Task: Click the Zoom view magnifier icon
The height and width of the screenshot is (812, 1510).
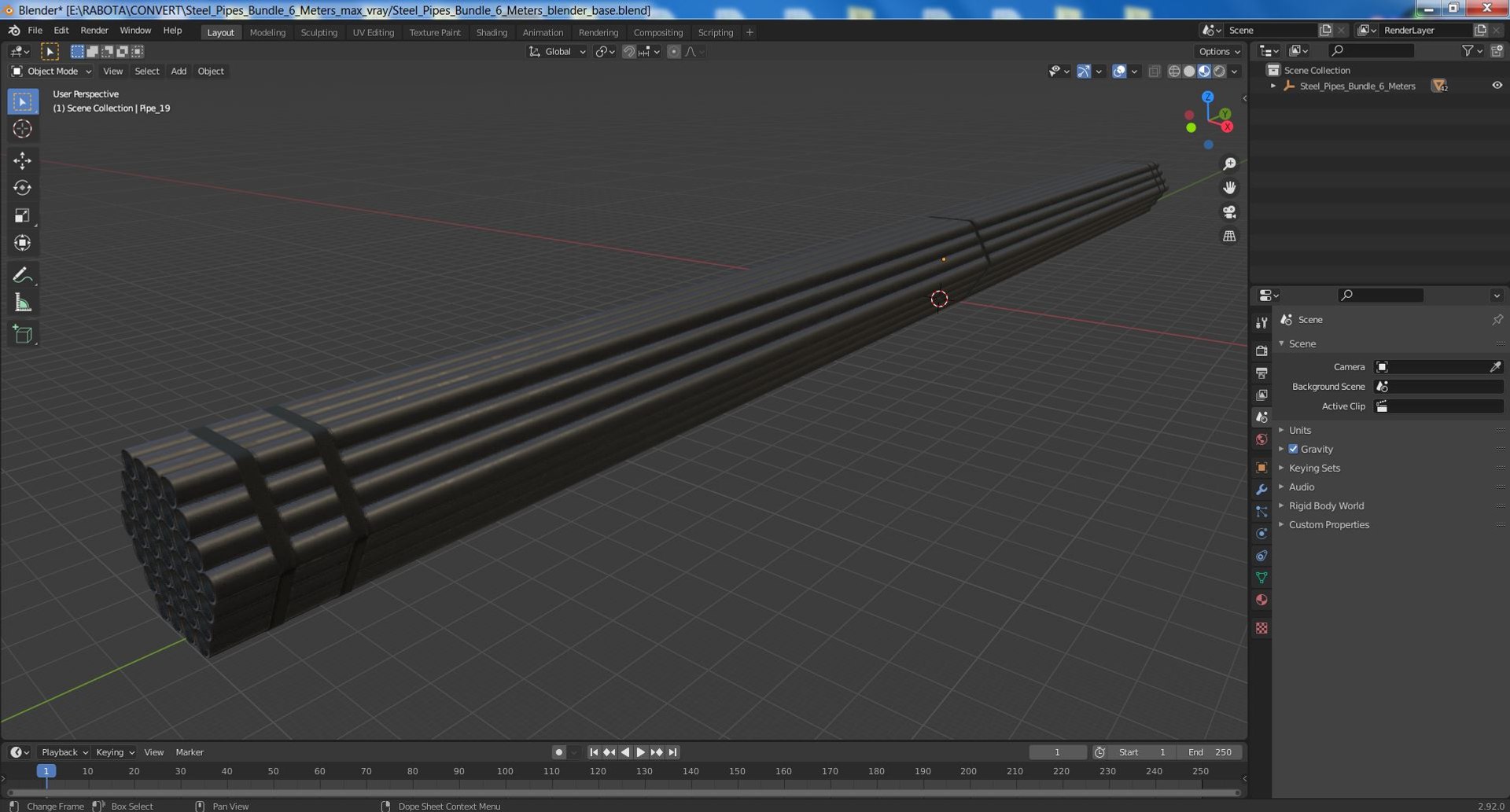Action: [1229, 164]
